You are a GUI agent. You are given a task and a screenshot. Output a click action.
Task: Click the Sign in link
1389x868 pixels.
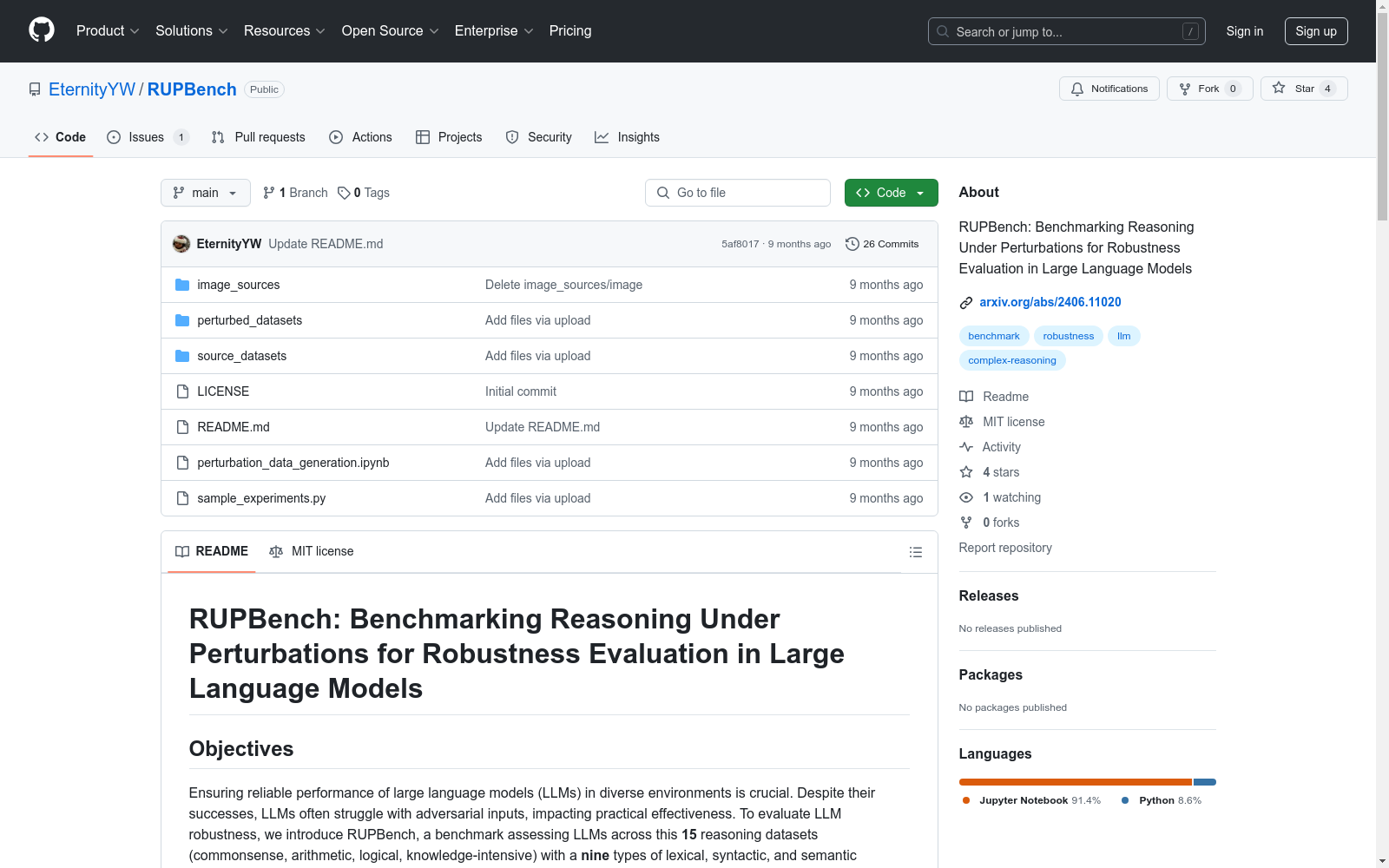(1245, 31)
